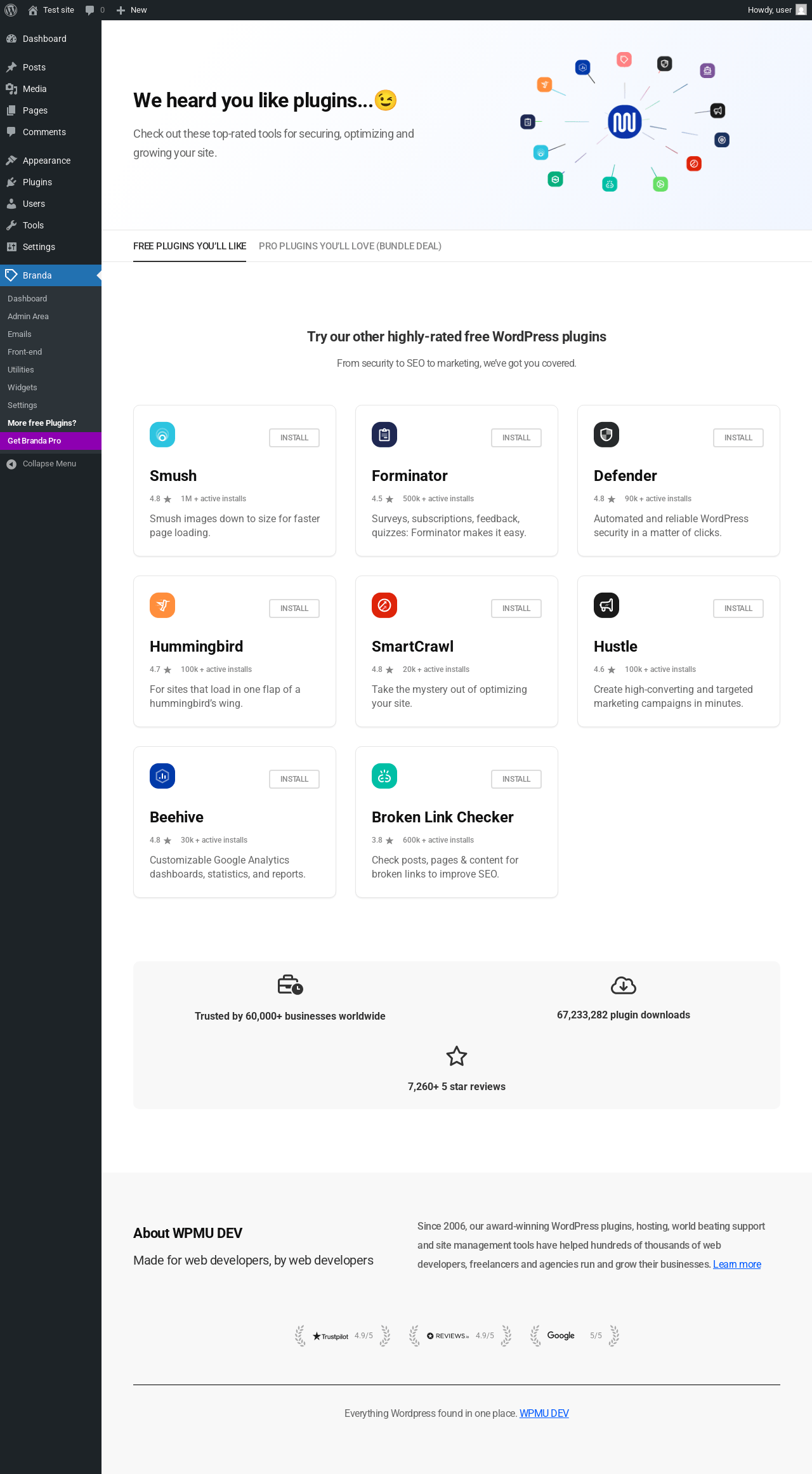Click the Reviews.io rating badge

(461, 1336)
